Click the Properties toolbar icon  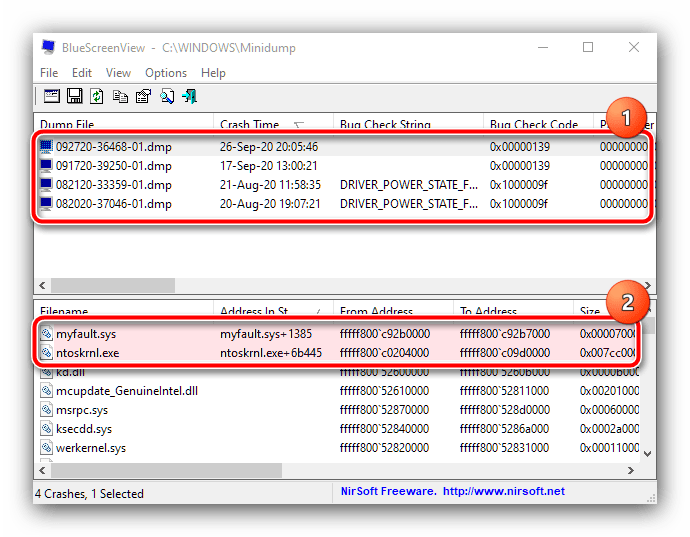[143, 96]
